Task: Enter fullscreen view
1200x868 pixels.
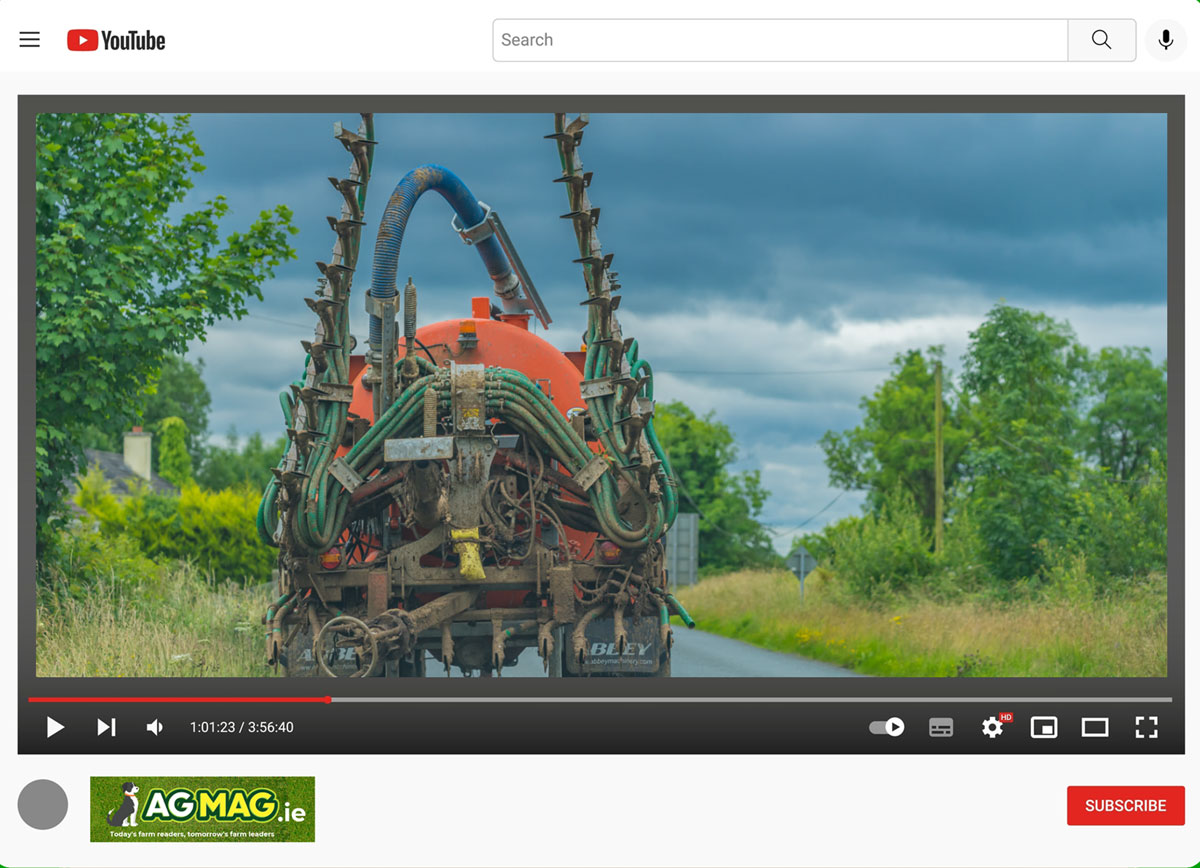Action: (x=1146, y=727)
